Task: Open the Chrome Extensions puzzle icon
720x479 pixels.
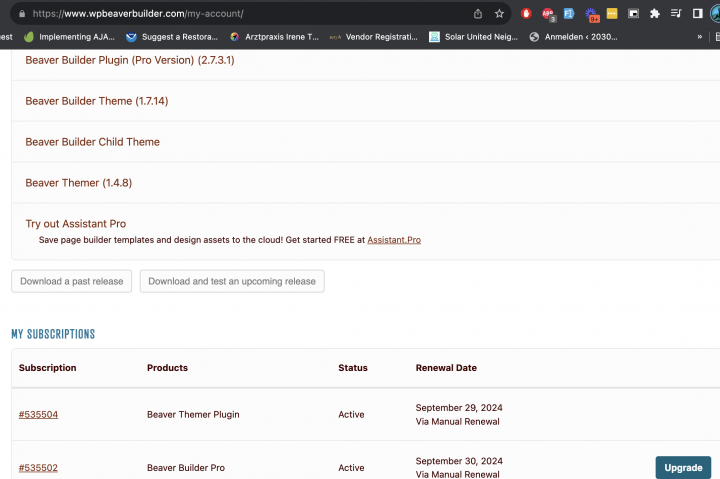Action: coord(655,14)
